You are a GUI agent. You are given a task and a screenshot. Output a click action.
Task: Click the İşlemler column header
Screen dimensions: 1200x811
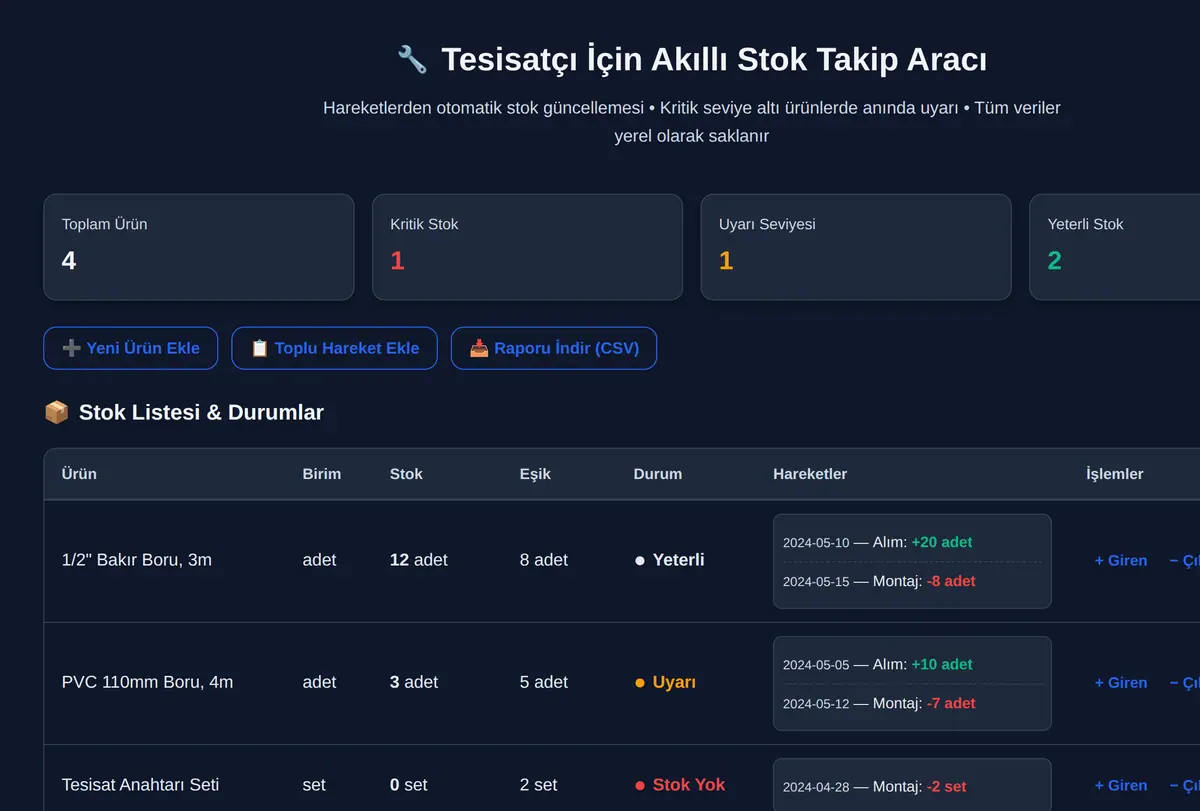tap(1115, 474)
